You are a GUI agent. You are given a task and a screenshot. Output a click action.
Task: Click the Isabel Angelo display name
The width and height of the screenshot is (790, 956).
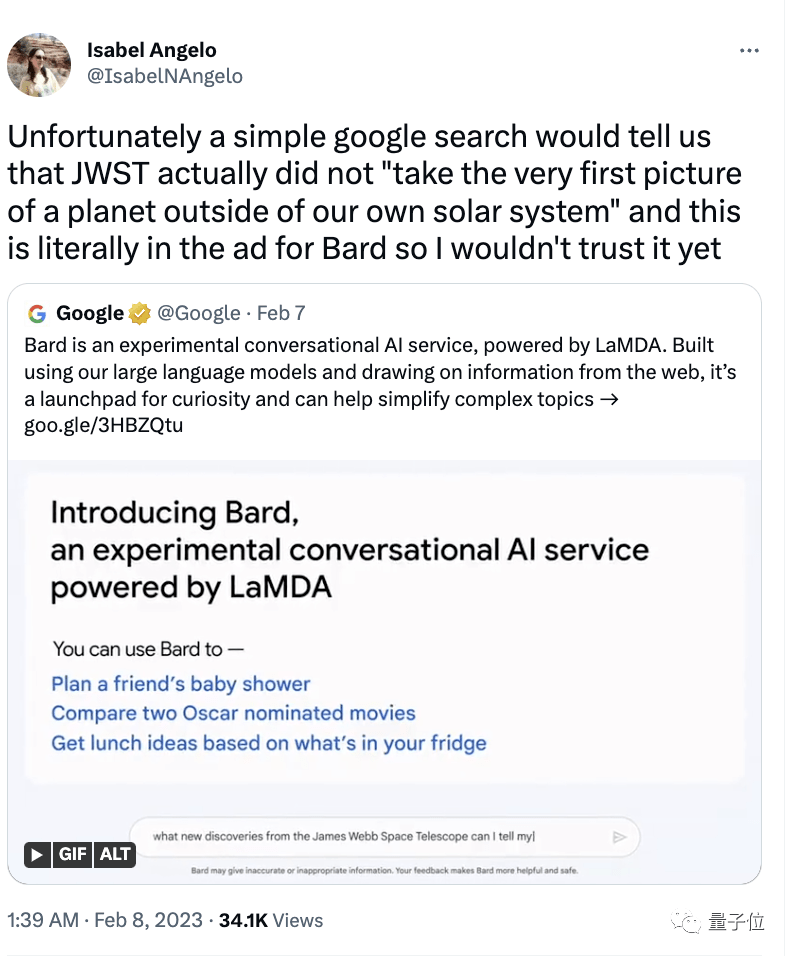pos(152,50)
